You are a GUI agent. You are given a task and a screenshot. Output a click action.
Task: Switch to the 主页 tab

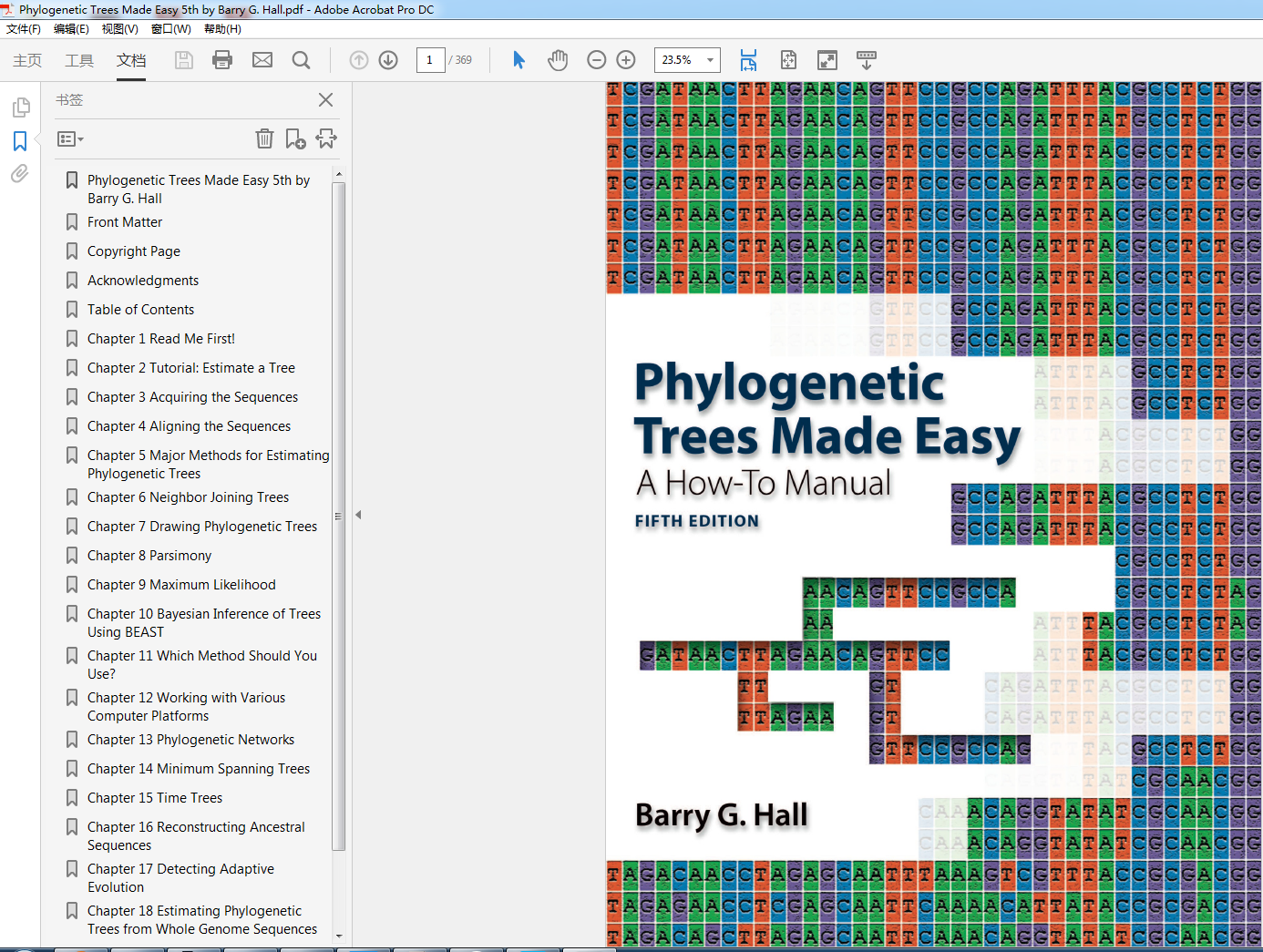tap(27, 60)
